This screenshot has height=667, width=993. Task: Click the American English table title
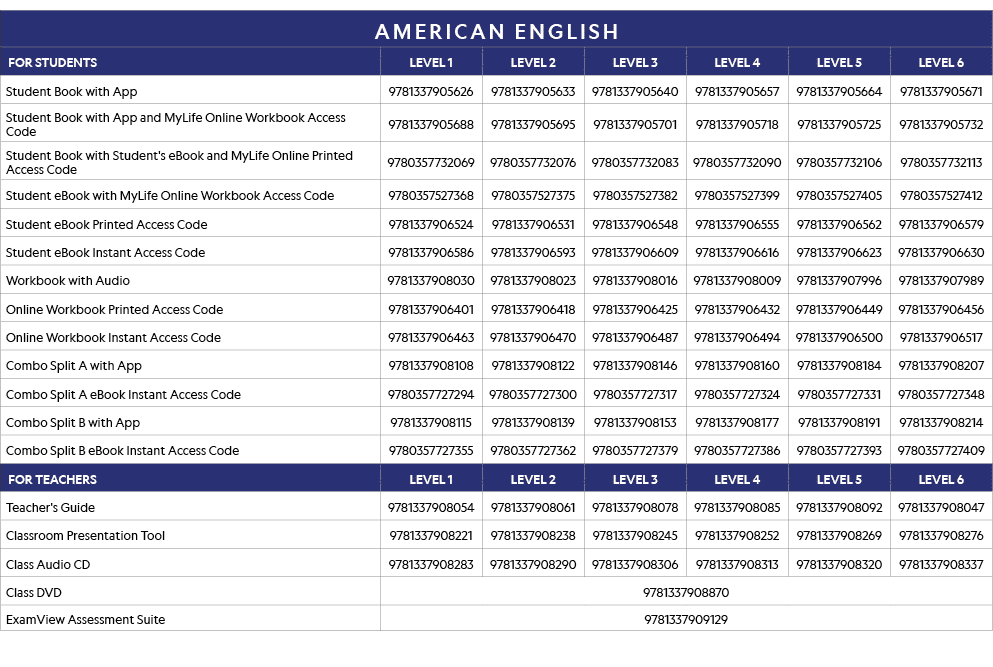click(496, 32)
